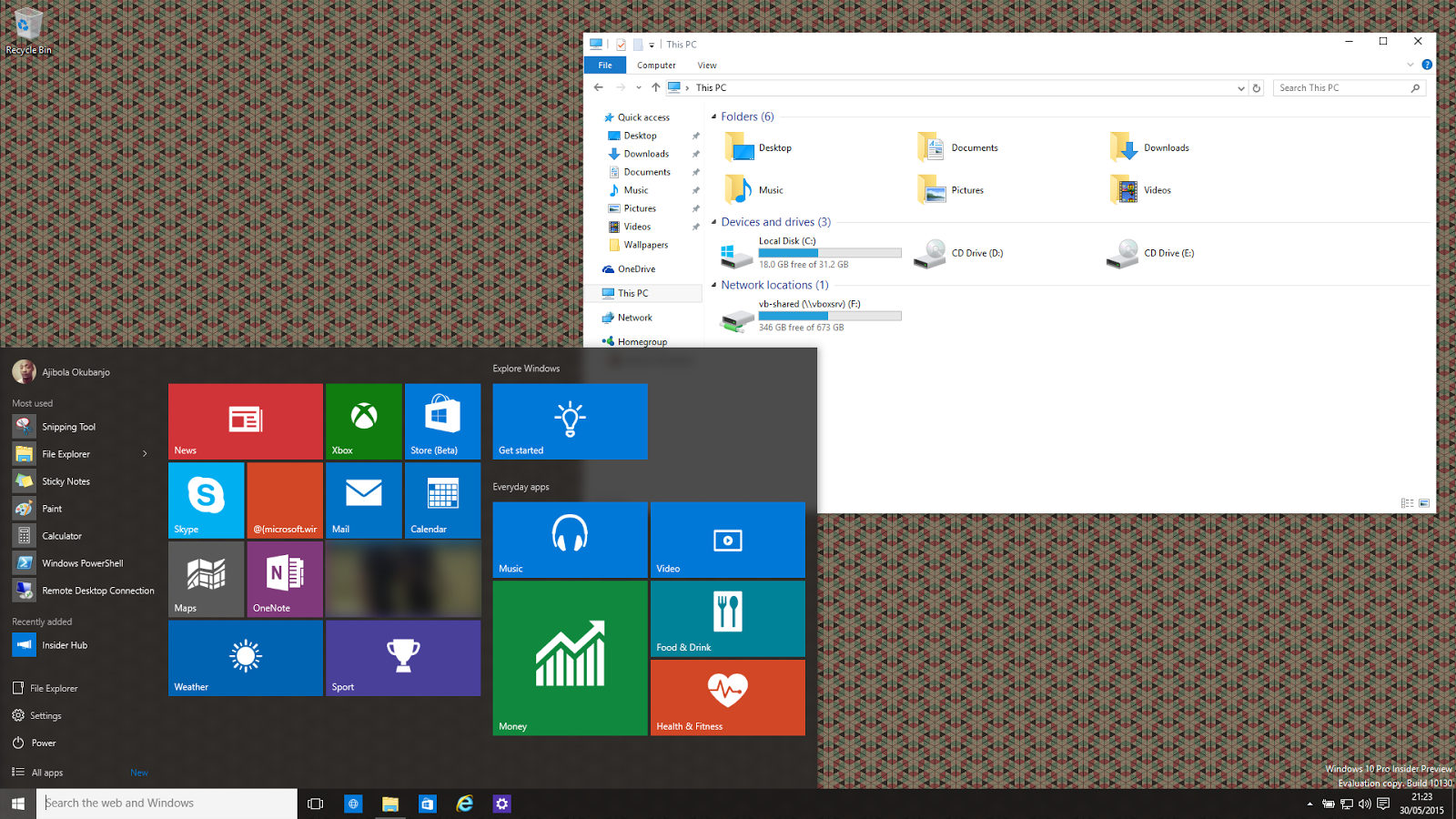Select Local Disk (C:) drive
The width and height of the screenshot is (1456, 819).
tap(810, 253)
